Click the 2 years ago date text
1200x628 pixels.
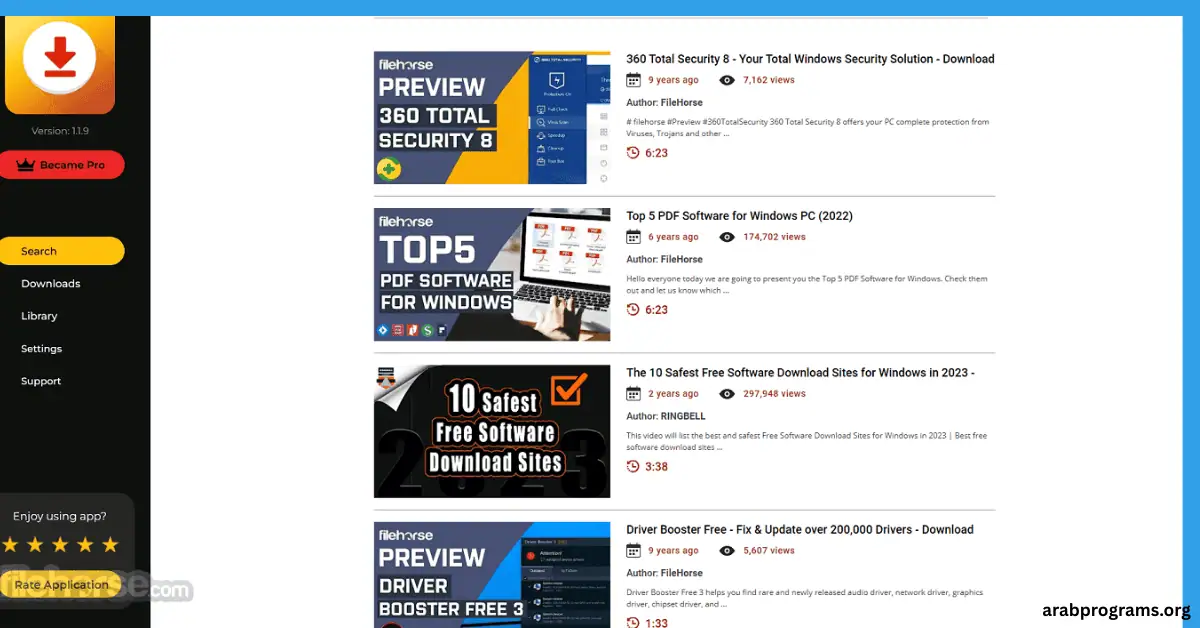[673, 394]
